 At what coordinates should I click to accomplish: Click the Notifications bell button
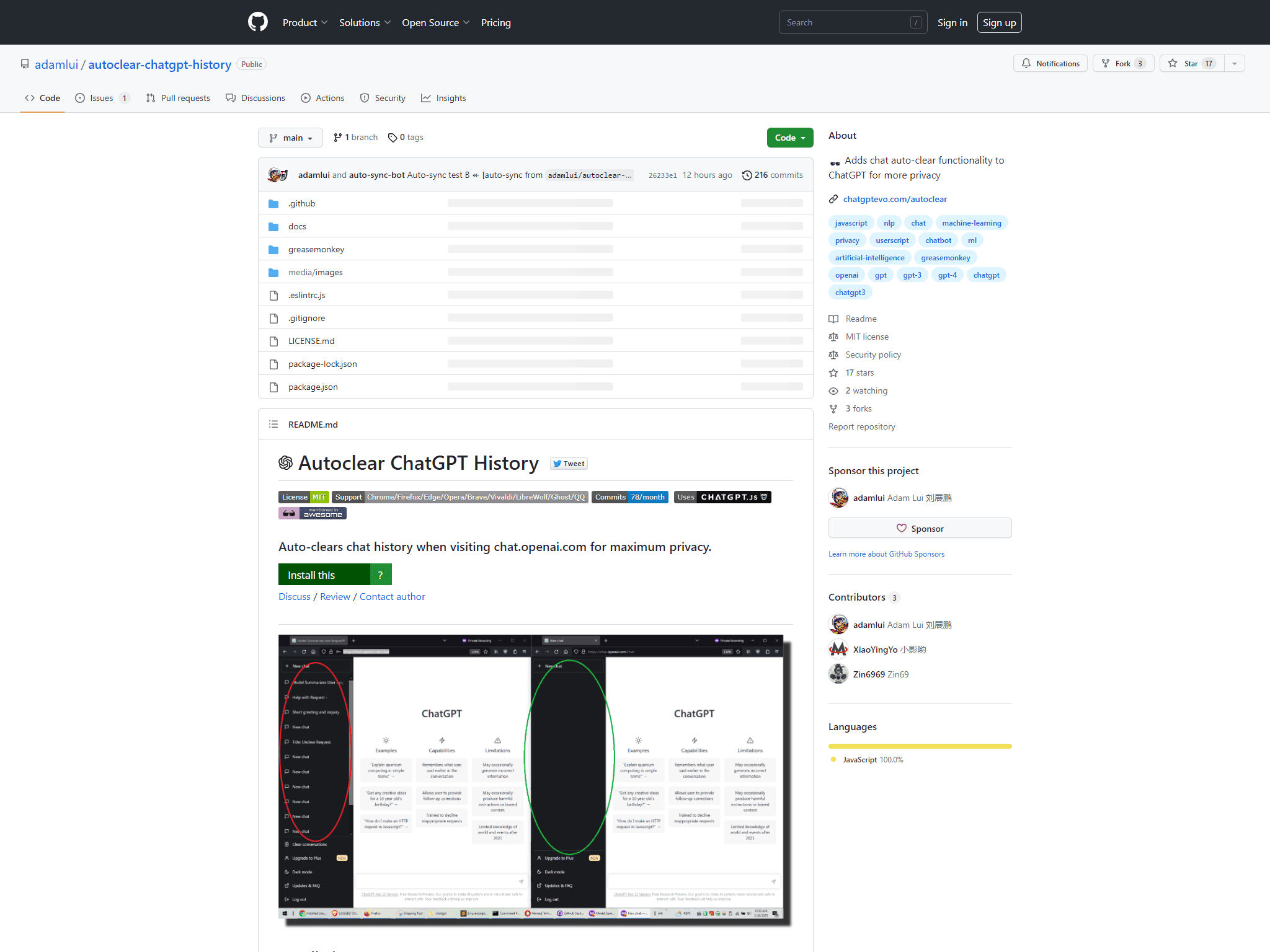(x=1050, y=63)
